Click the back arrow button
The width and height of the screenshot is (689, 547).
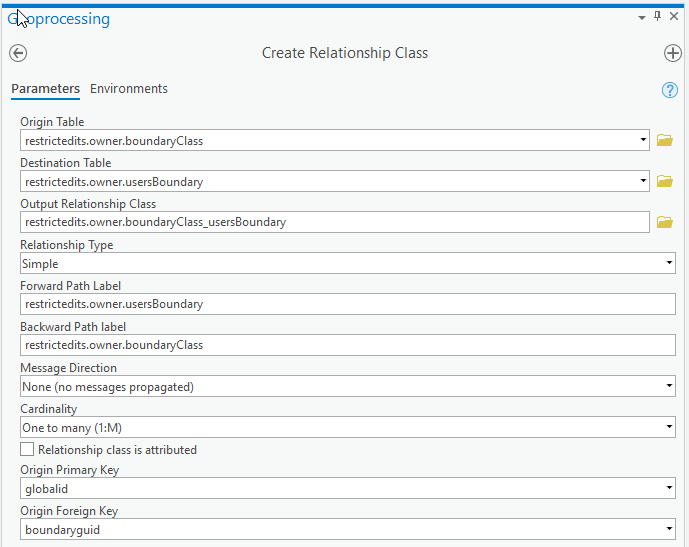click(x=18, y=53)
